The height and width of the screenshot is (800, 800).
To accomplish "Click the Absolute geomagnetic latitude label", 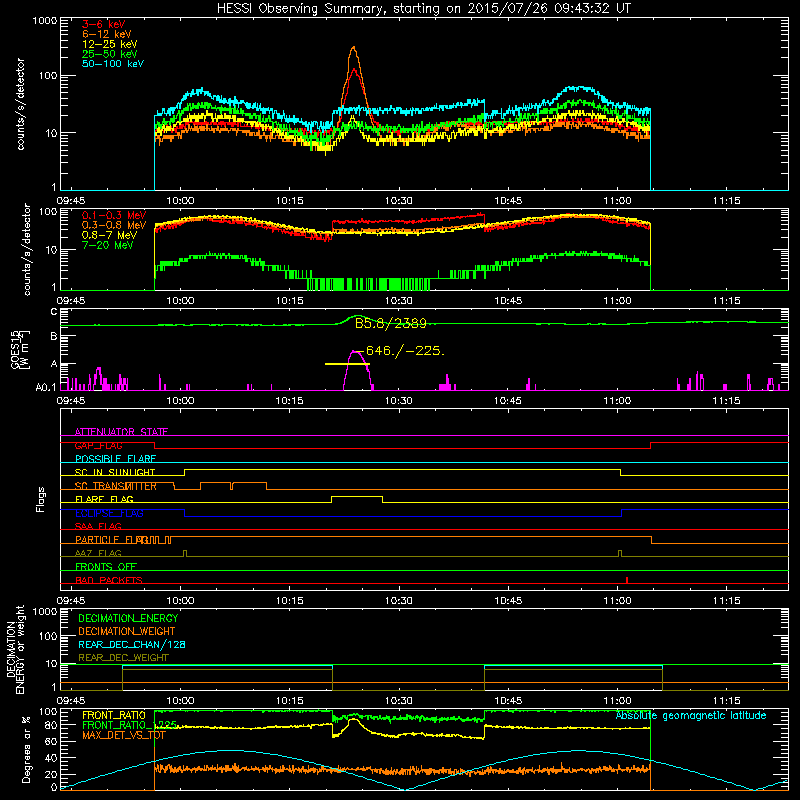I will click(691, 716).
